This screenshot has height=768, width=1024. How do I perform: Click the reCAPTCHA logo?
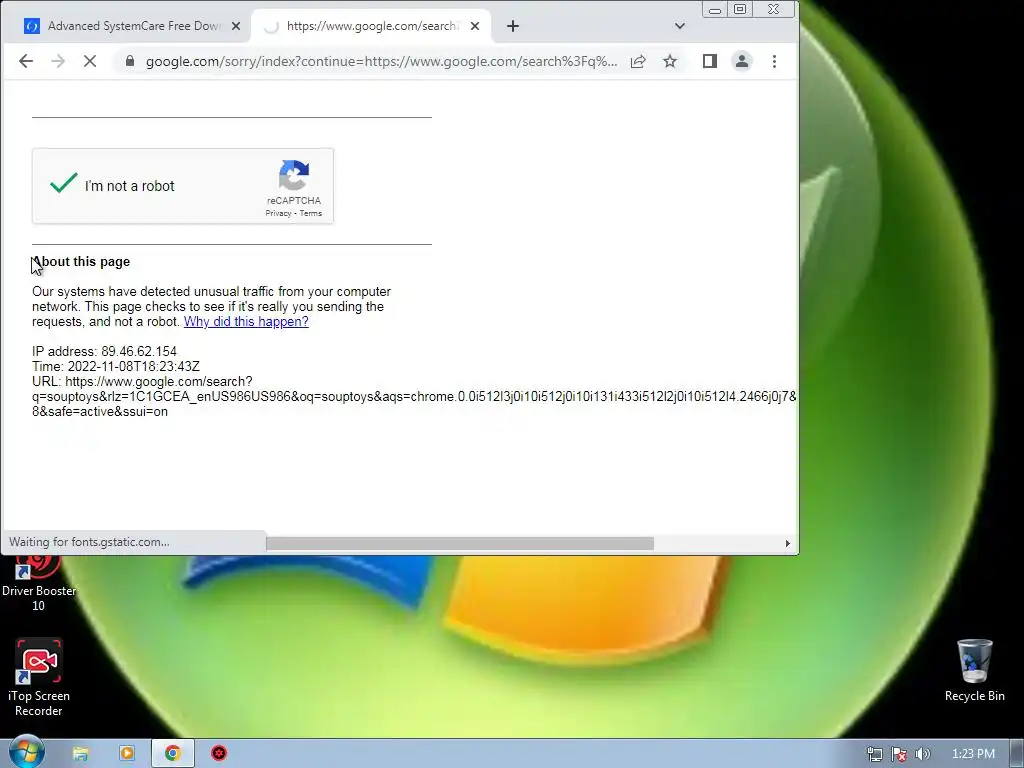(x=294, y=175)
